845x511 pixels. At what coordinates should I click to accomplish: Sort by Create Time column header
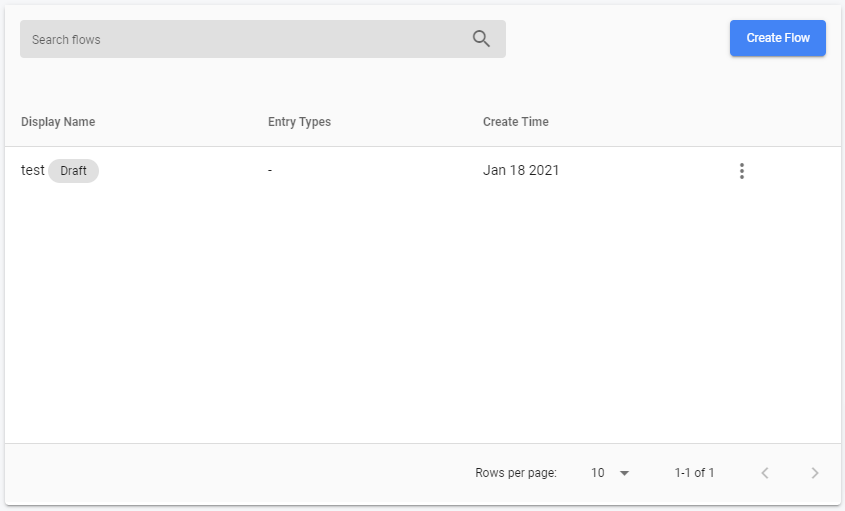click(x=516, y=122)
